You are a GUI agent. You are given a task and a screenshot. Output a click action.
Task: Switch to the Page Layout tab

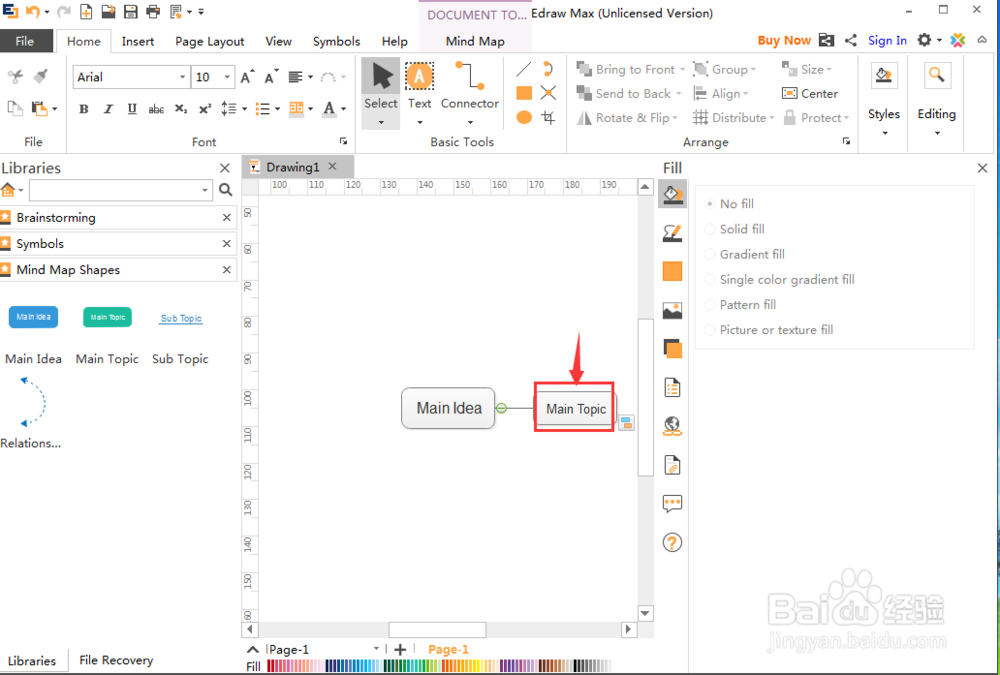tap(209, 41)
